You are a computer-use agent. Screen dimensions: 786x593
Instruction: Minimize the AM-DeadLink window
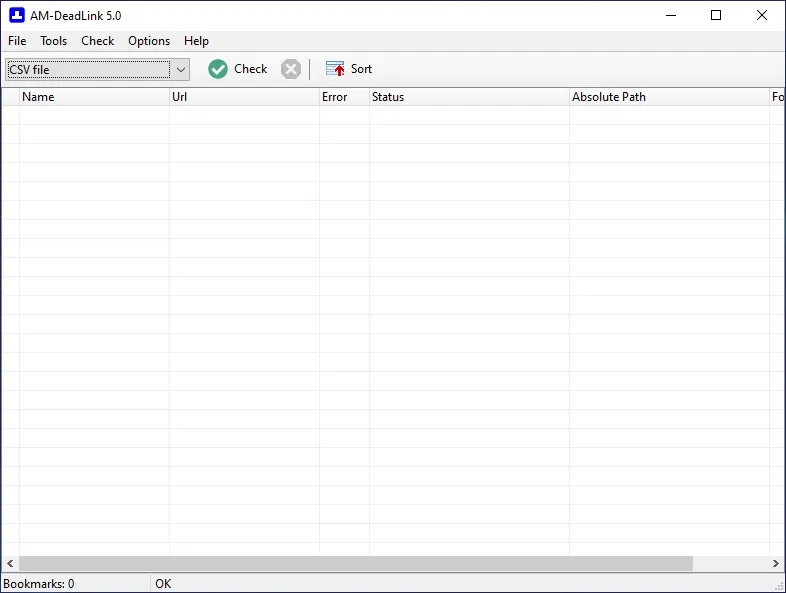pos(671,16)
